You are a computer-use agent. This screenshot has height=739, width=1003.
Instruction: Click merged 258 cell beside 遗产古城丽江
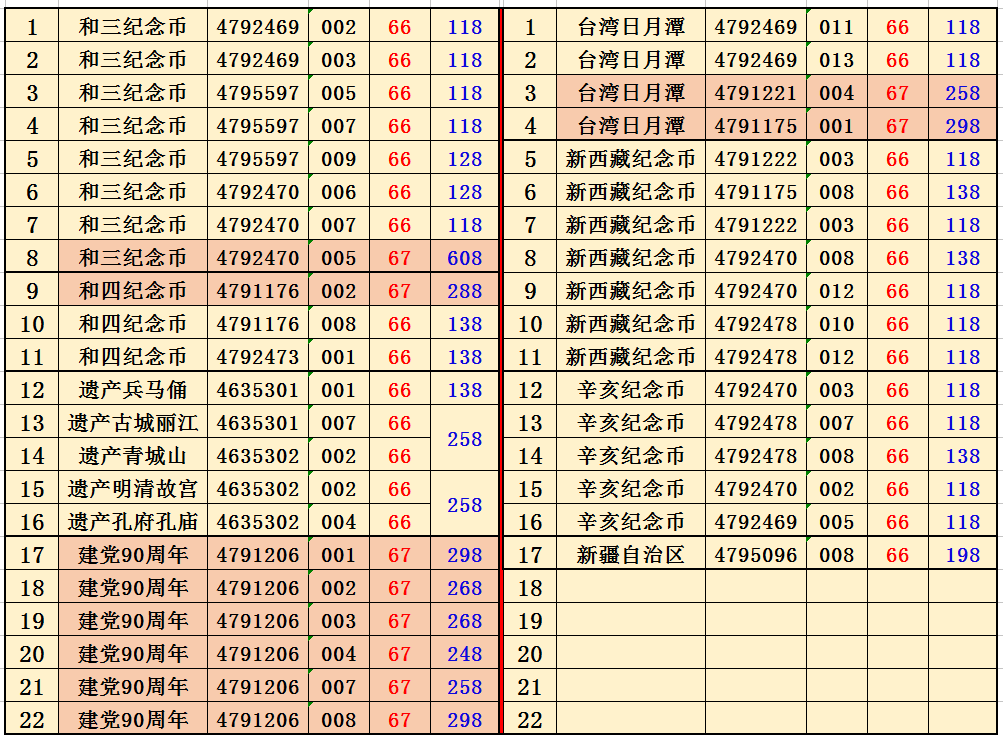[x=464, y=439]
